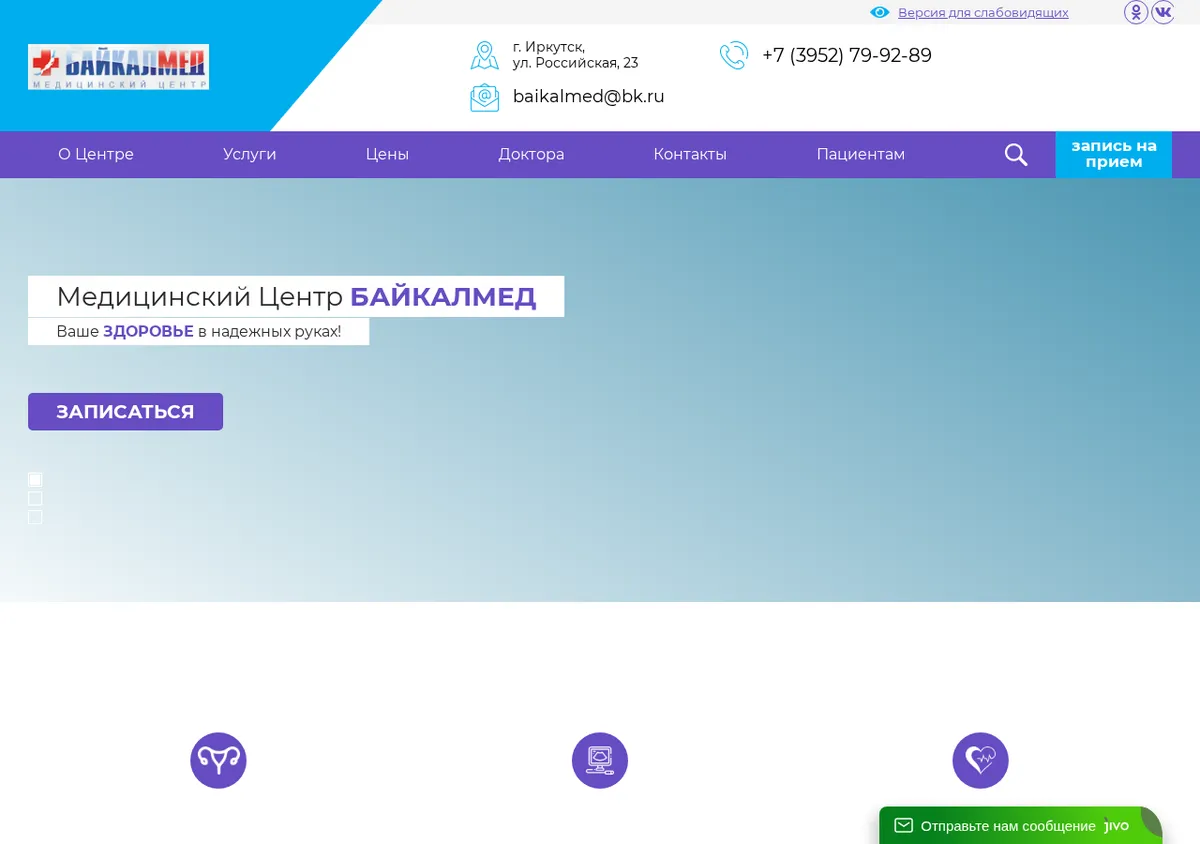Open the Версия для слабовидящих link
Image resolution: width=1200 pixels, height=844 pixels.
point(983,13)
